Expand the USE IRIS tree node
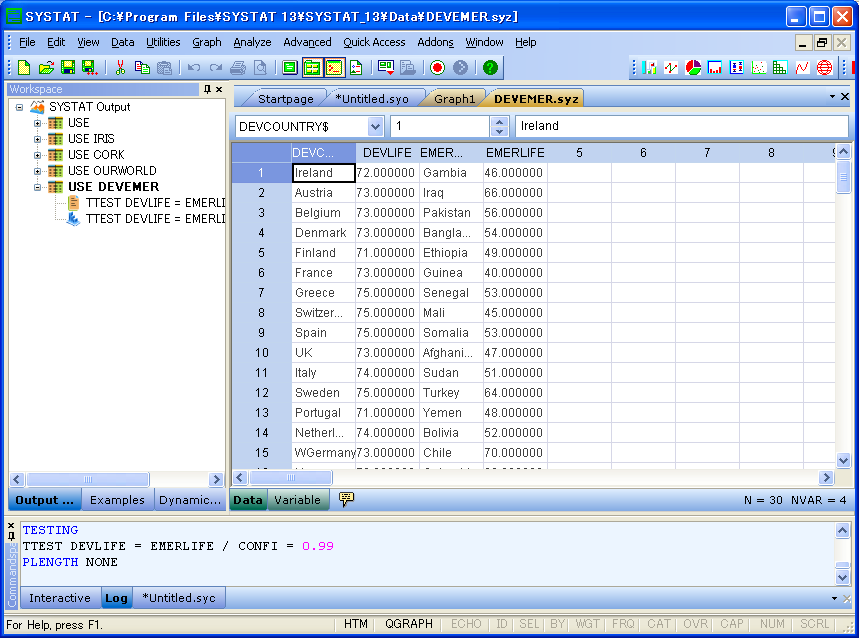The width and height of the screenshot is (859, 638). click(x=37, y=139)
